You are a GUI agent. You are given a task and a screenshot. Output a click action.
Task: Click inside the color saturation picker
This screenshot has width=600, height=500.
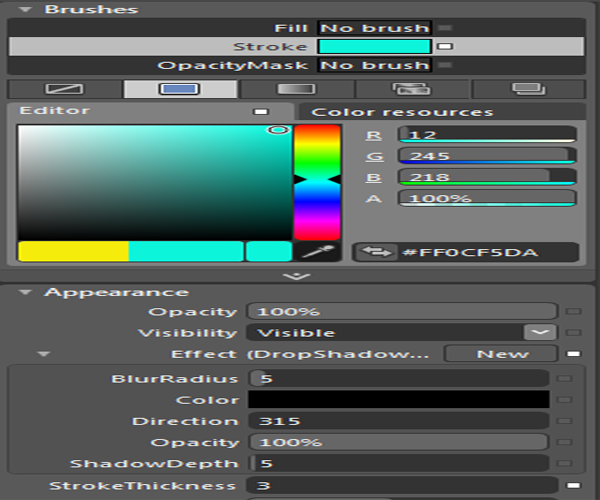pyautogui.click(x=155, y=182)
